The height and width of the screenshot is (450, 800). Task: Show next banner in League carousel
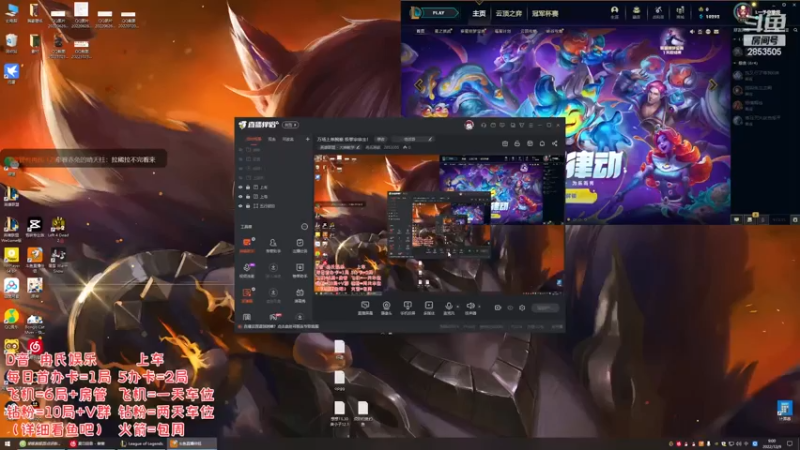pyautogui.click(x=713, y=85)
